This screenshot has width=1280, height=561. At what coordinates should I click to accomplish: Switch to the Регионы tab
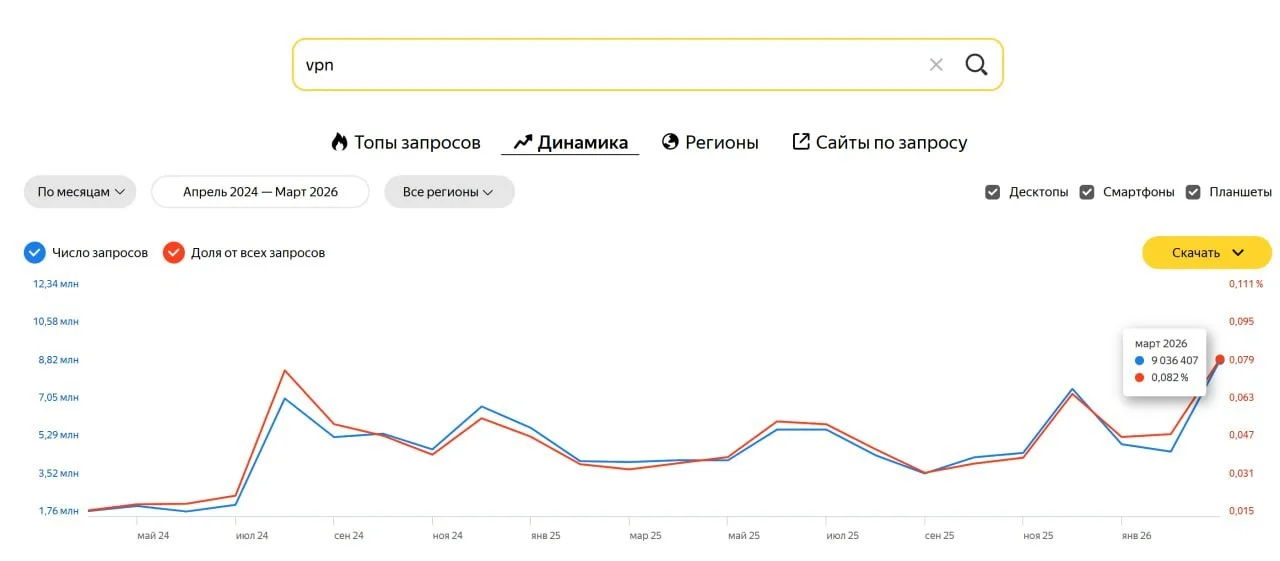coord(721,143)
